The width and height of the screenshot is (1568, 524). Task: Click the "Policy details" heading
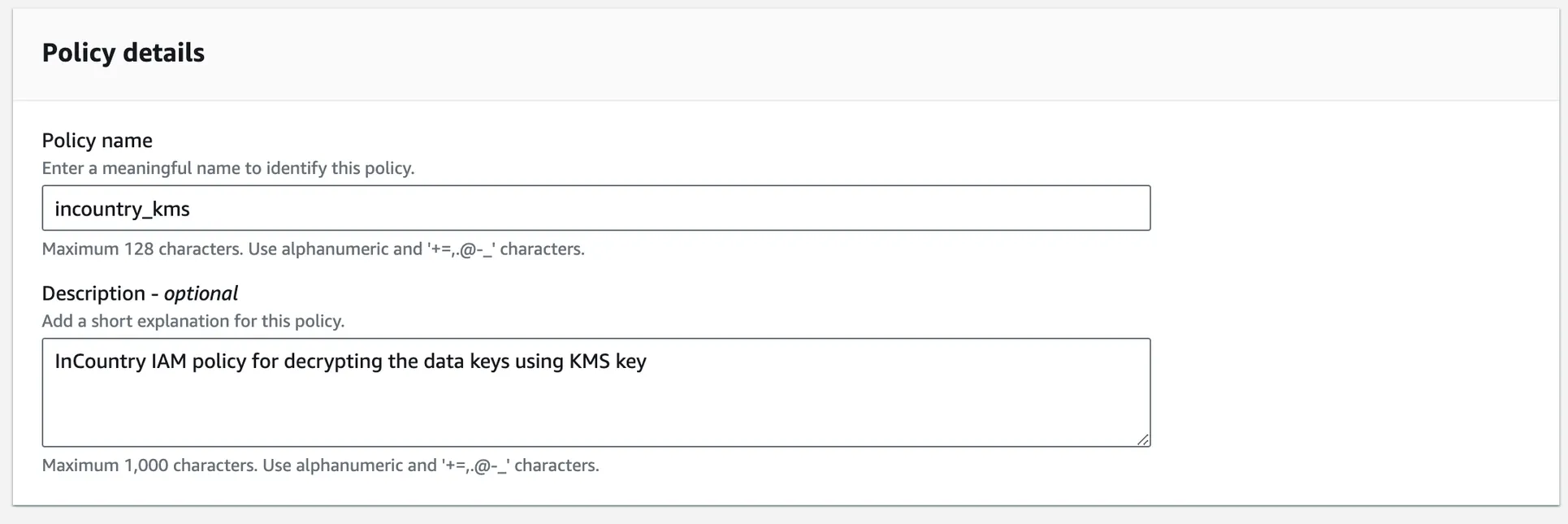coord(123,53)
